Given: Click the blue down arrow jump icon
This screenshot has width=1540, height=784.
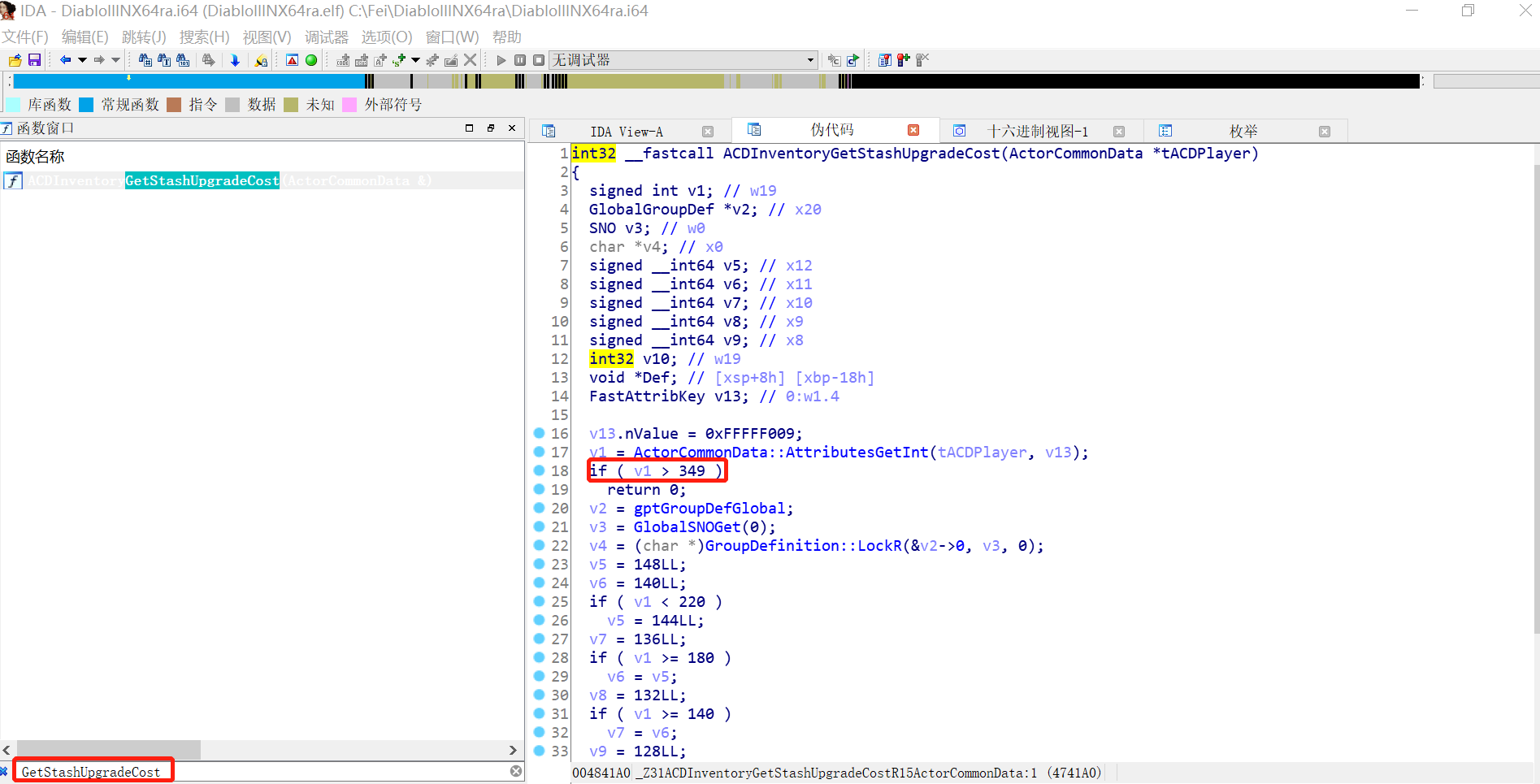Looking at the screenshot, I should tap(235, 60).
